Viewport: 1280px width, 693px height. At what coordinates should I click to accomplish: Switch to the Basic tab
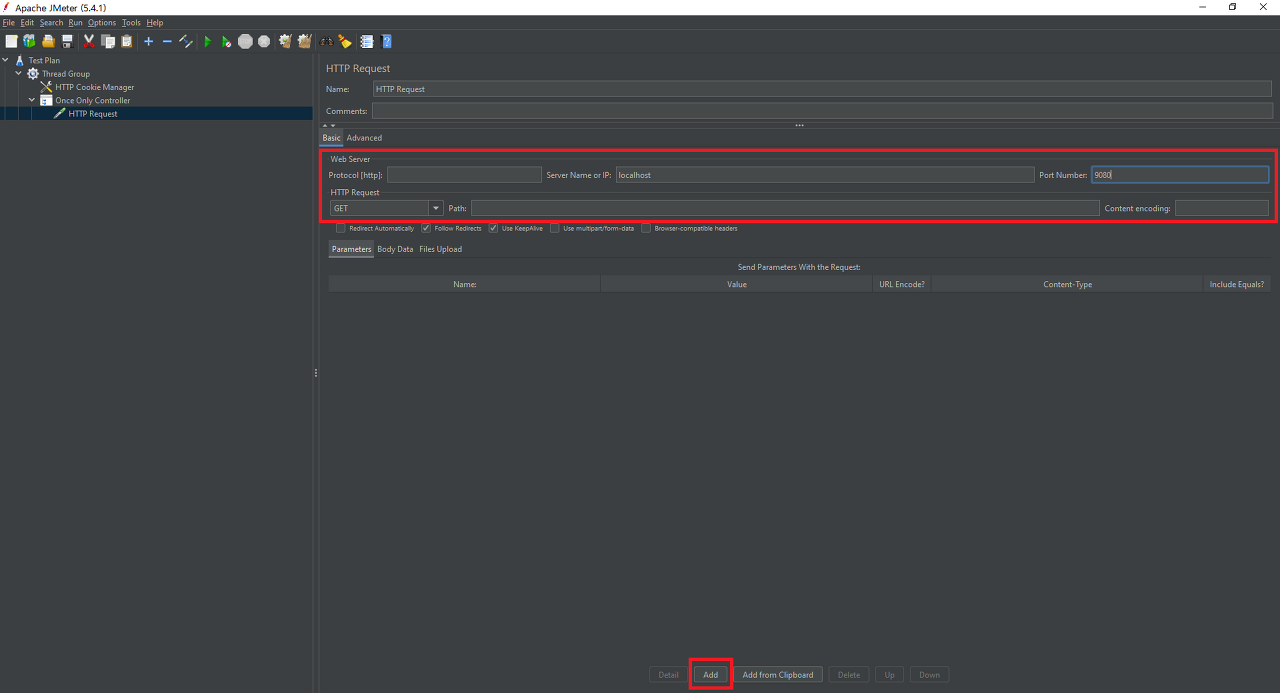coord(331,138)
